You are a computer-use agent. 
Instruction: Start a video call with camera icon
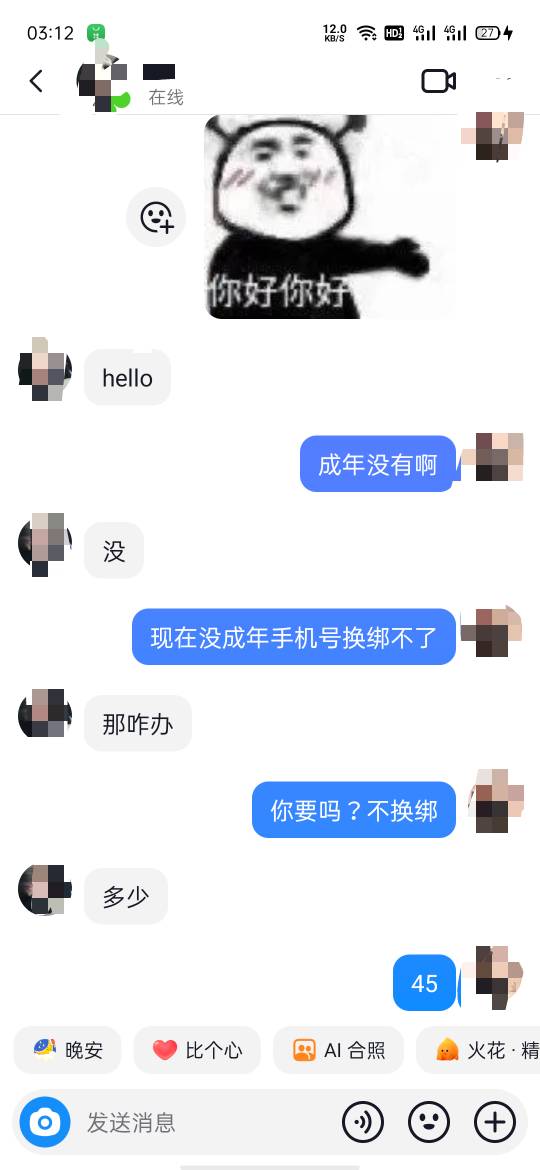(x=439, y=81)
